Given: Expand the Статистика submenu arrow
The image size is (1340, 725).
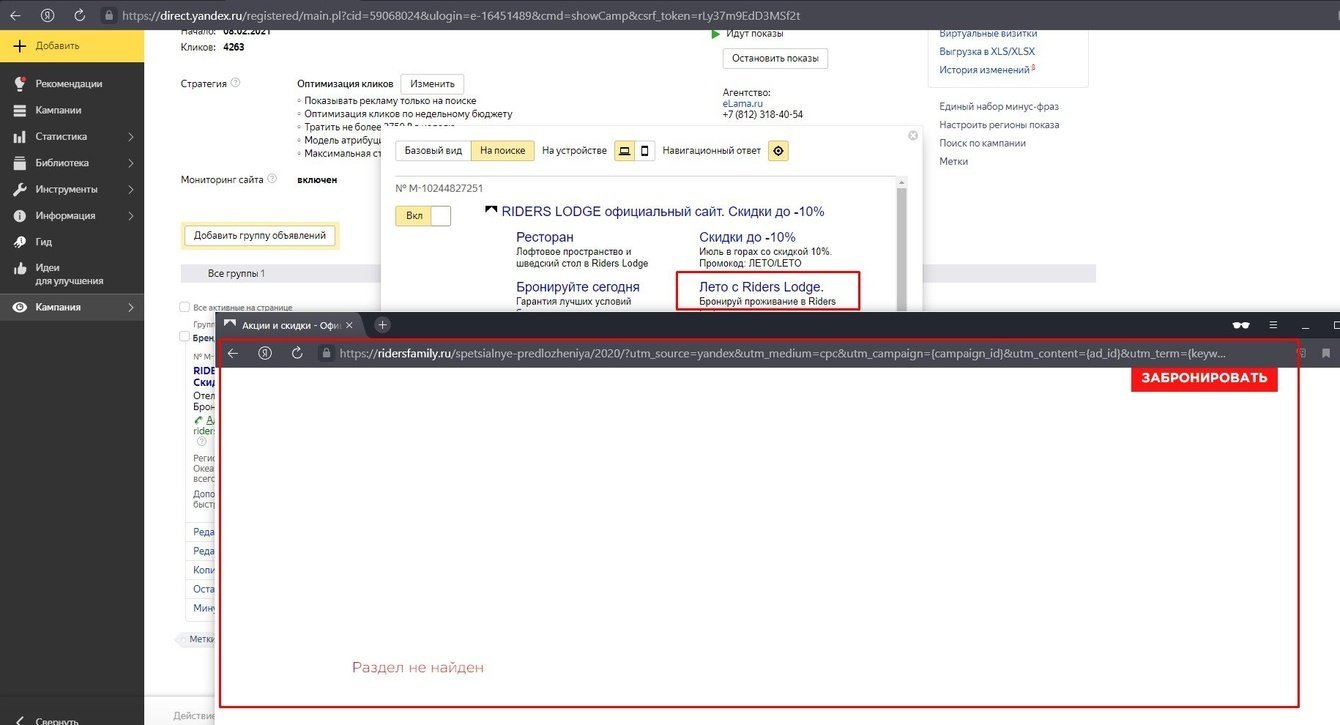Looking at the screenshot, I should (x=131, y=137).
